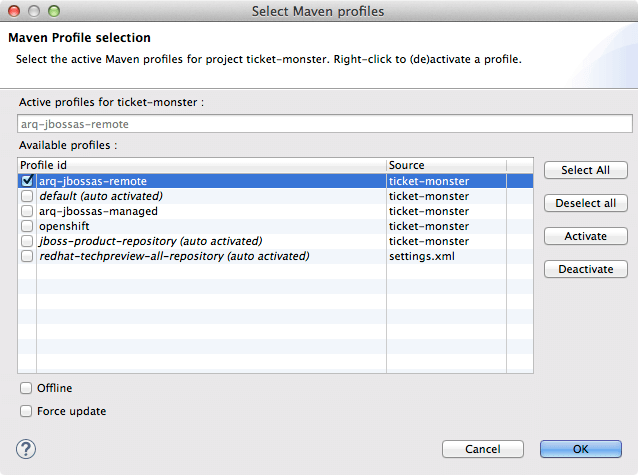
Task: Select the openshift profile row
Action: 200,226
